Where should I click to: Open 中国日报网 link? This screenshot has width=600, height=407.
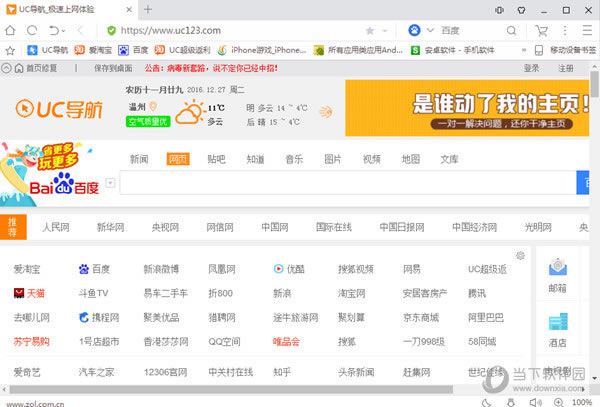pos(402,227)
